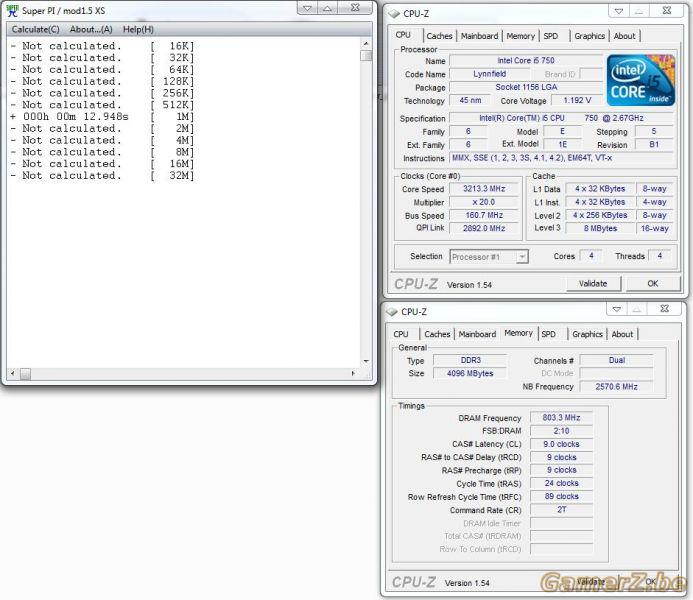693x600 pixels.
Task: Click the 'Not calculated' 16K row in Super PI
Action: coord(102,46)
